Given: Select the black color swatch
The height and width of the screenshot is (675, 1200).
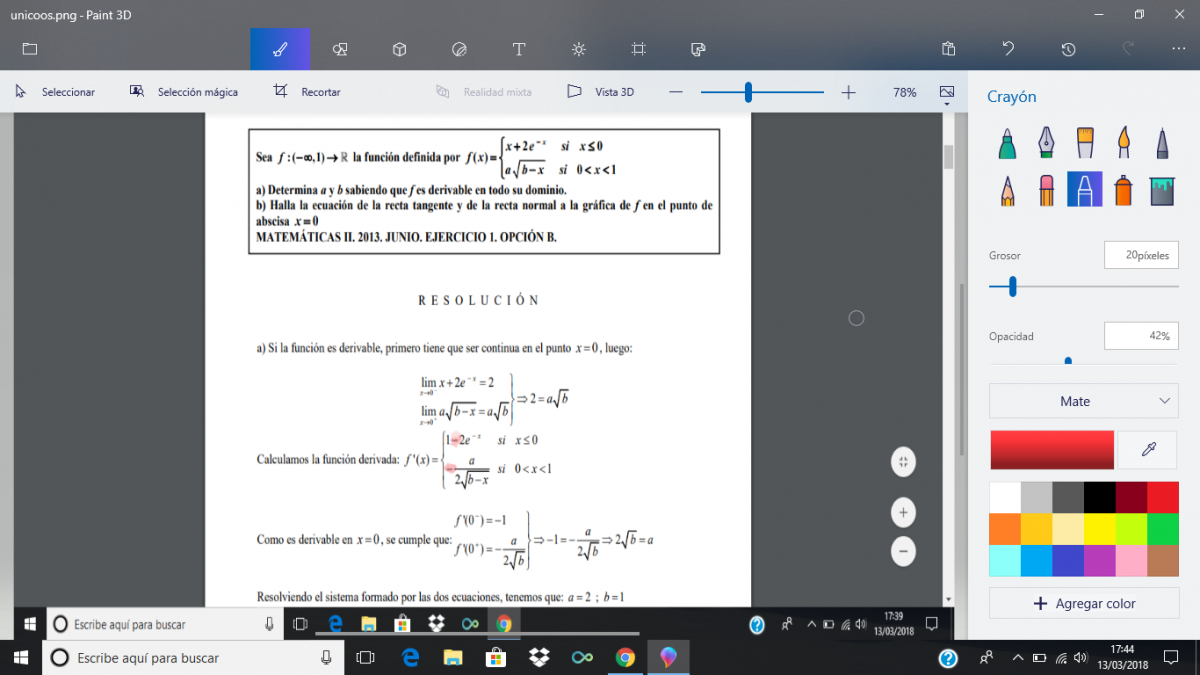Looking at the screenshot, I should (x=1099, y=498).
